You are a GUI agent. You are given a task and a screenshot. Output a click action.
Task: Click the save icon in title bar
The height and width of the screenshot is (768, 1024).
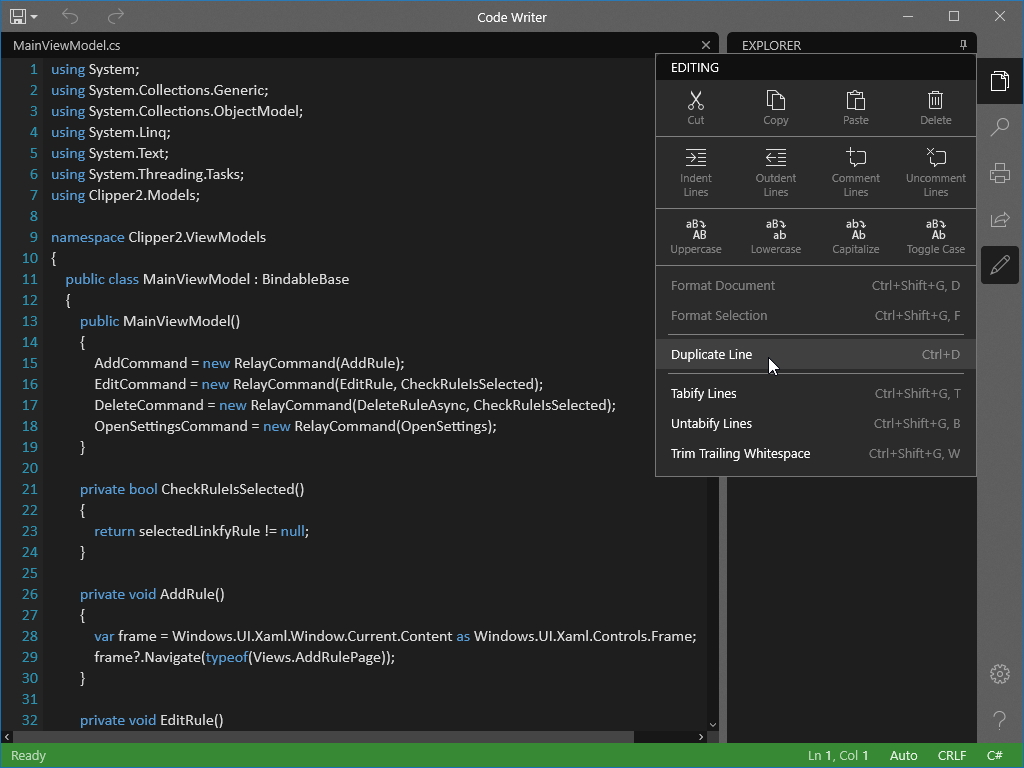(x=18, y=16)
